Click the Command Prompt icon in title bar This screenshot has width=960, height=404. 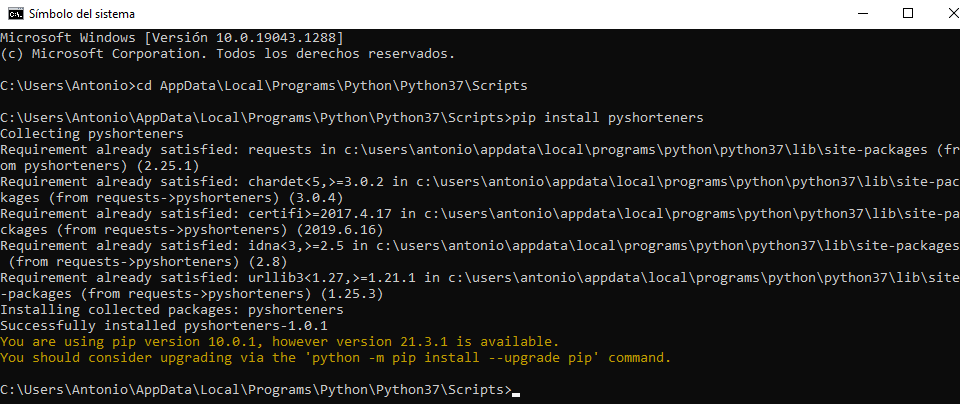(x=15, y=14)
